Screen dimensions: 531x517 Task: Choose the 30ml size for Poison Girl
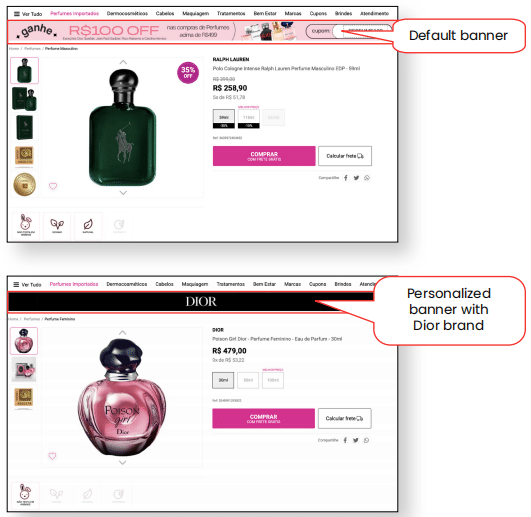(x=223, y=380)
